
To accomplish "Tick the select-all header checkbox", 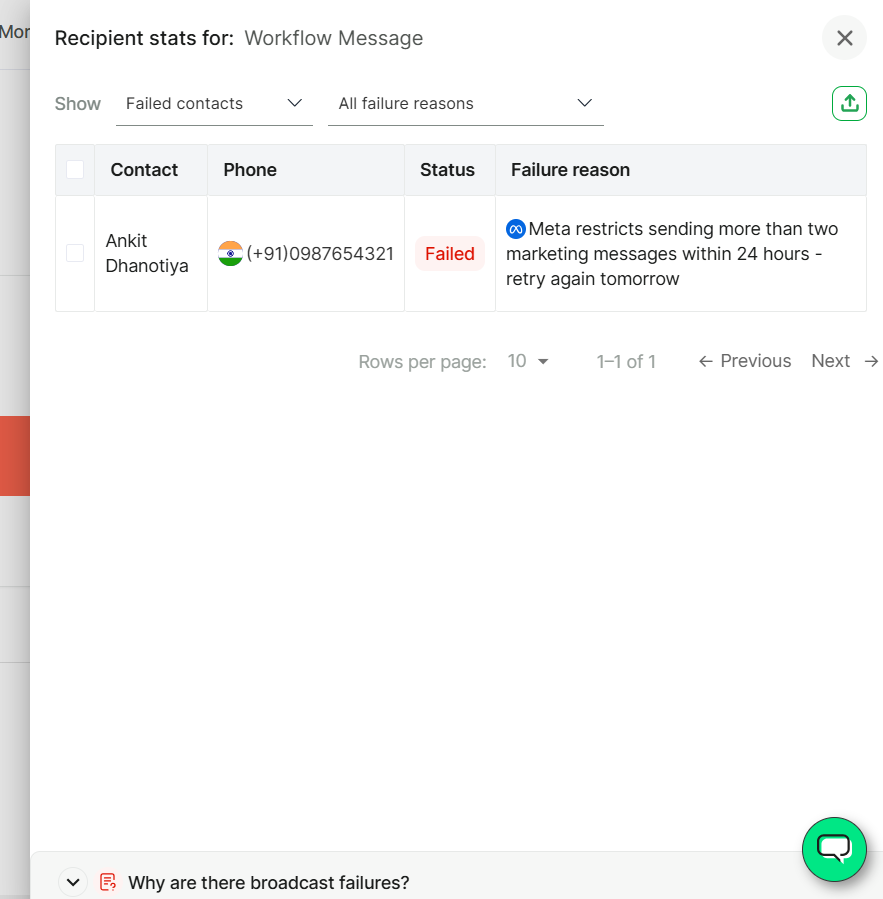I will [x=75, y=170].
